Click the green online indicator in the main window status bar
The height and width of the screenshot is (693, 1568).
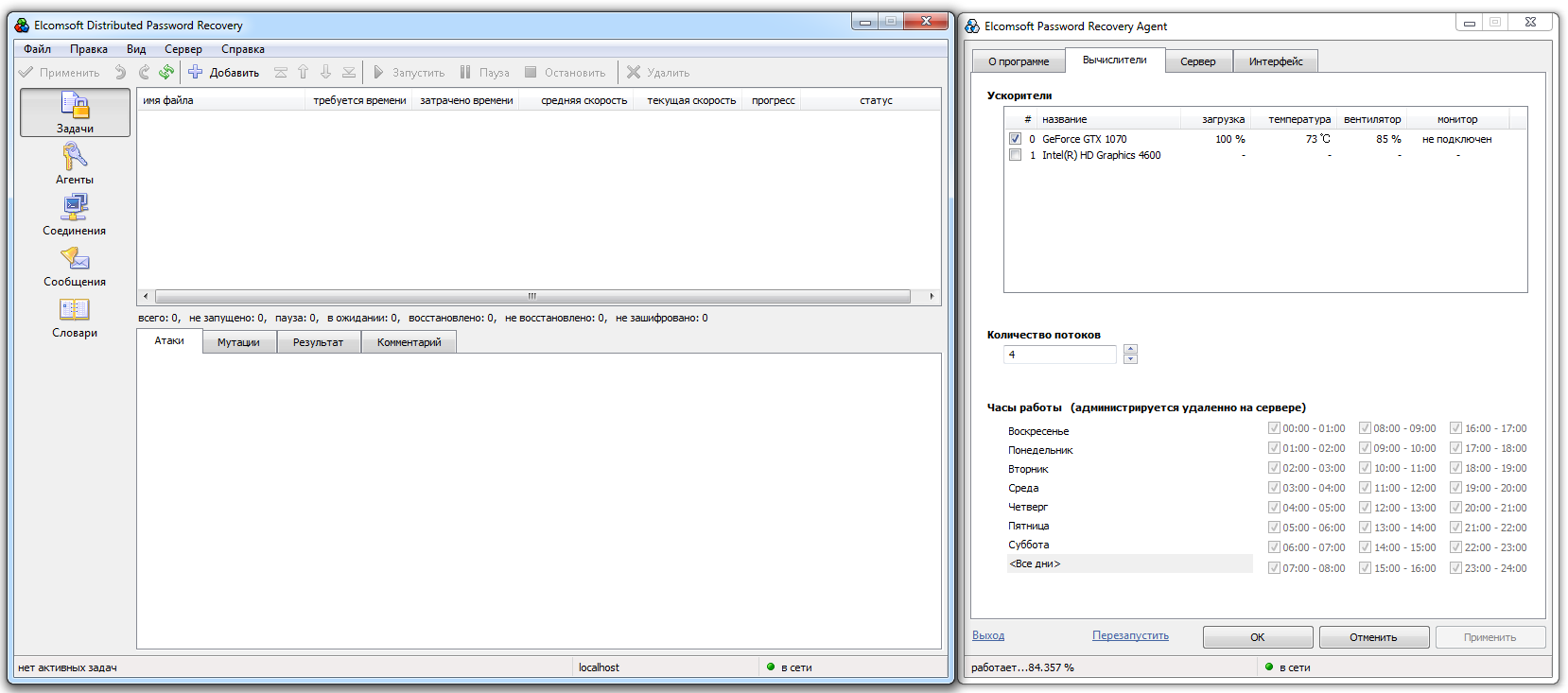pyautogui.click(x=771, y=667)
